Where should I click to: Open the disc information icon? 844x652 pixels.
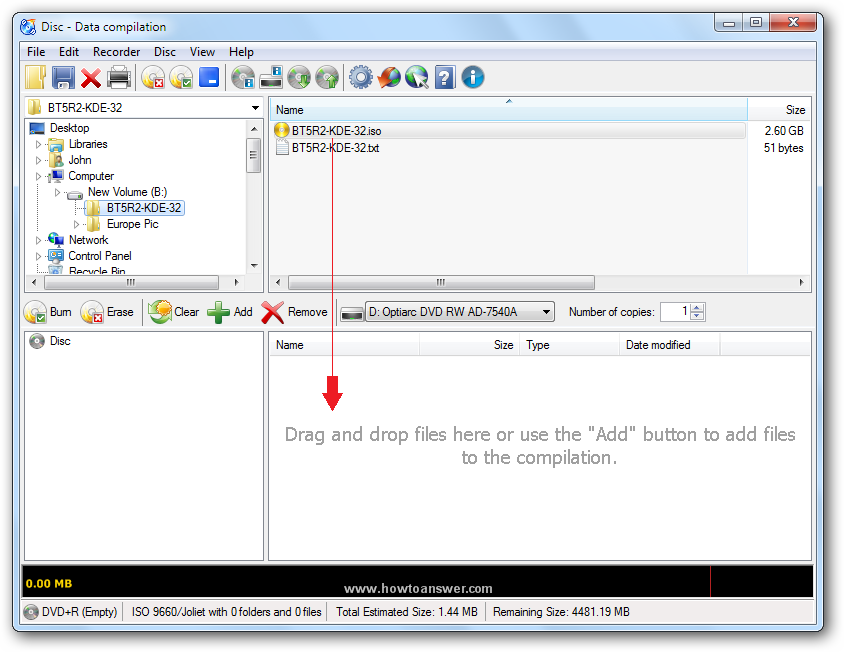click(x=243, y=78)
